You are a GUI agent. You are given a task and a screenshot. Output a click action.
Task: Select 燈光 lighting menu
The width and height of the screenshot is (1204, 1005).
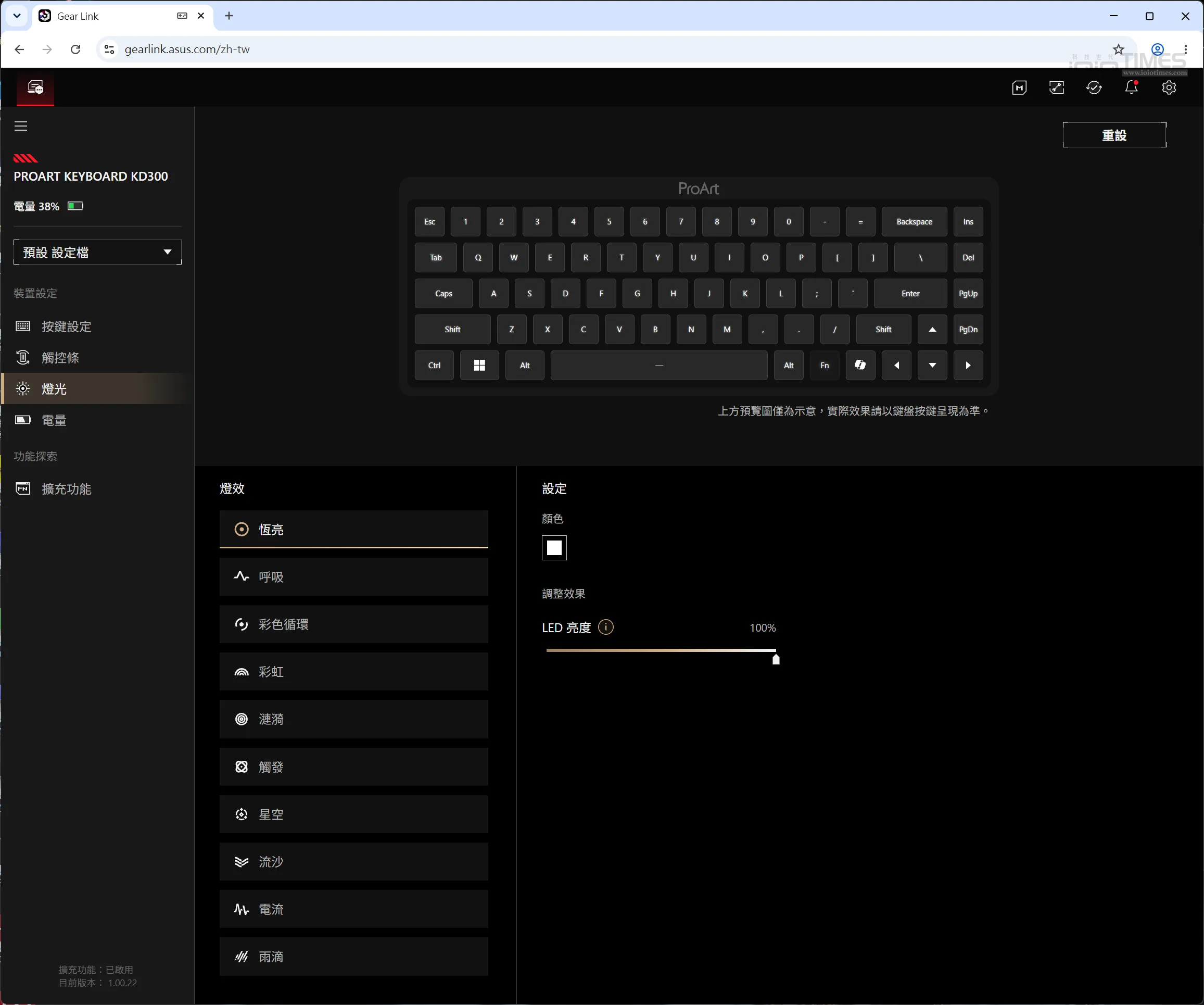coord(97,388)
